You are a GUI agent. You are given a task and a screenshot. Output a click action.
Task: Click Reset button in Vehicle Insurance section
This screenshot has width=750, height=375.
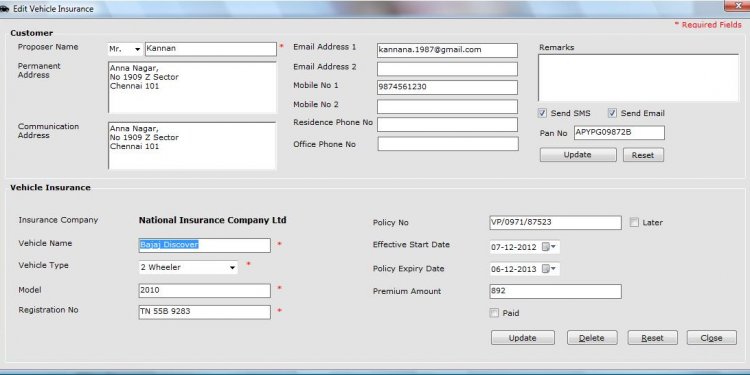(x=652, y=338)
